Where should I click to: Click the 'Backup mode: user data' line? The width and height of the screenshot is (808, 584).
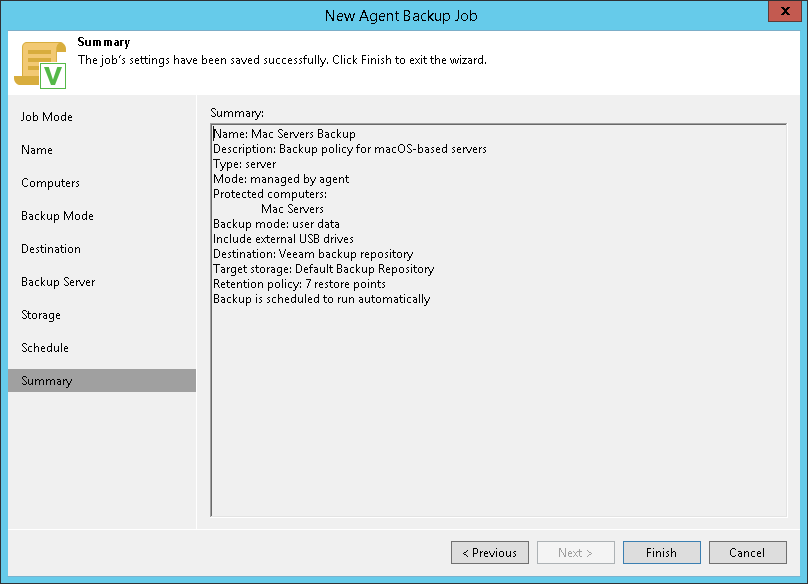276,224
